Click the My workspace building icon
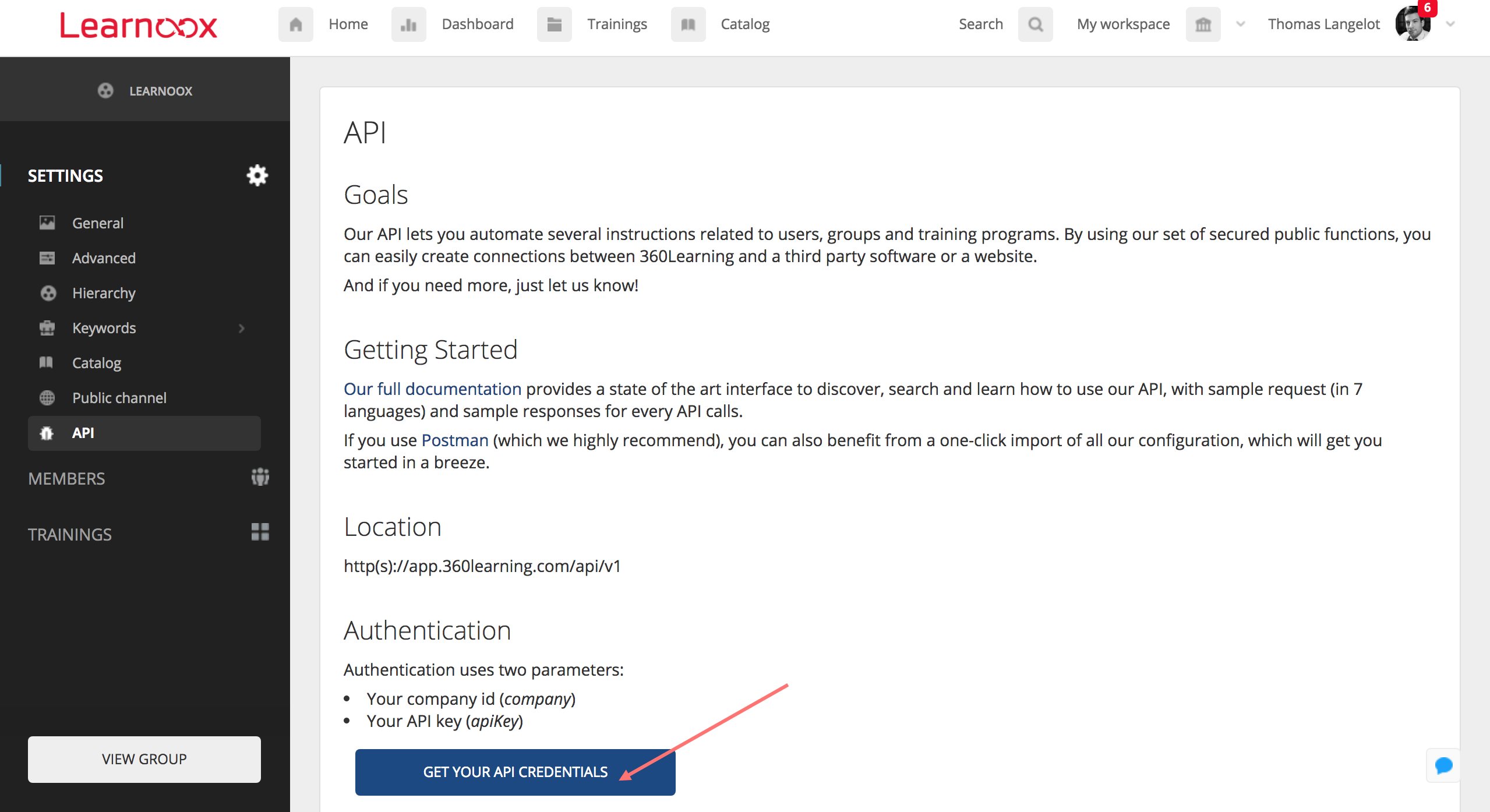 click(x=1203, y=24)
